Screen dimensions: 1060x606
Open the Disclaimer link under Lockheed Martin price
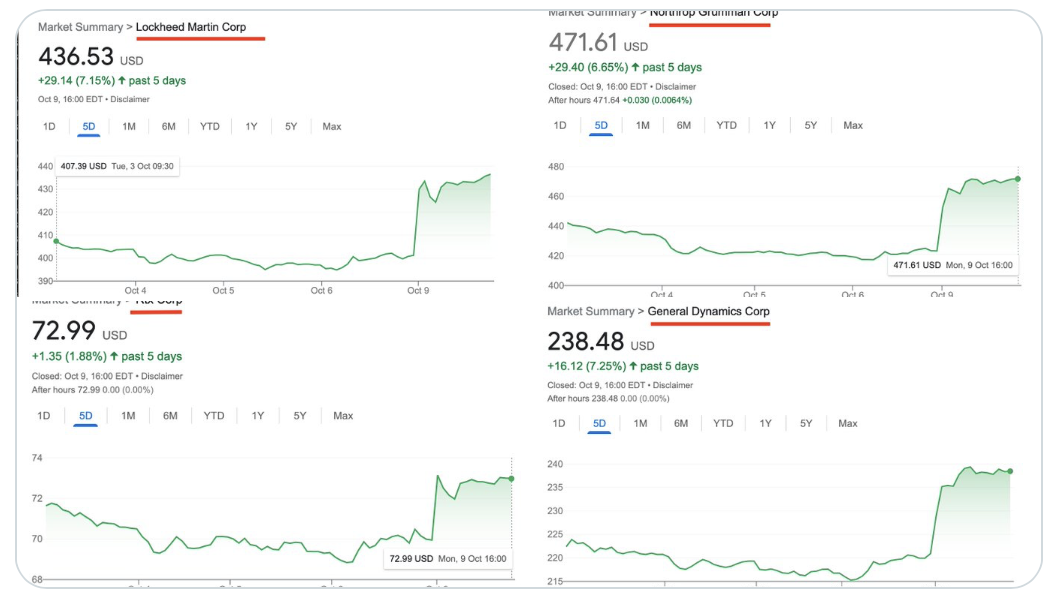coord(129,99)
